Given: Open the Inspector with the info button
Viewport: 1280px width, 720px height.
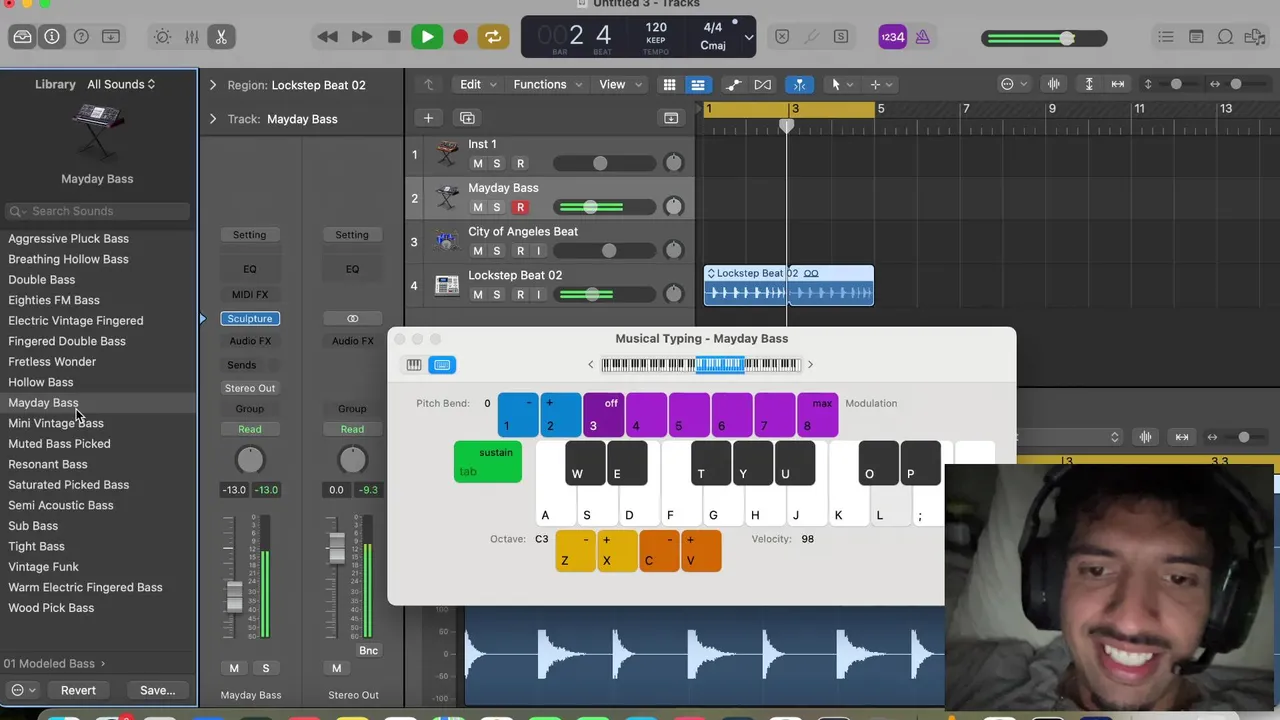Looking at the screenshot, I should pos(52,37).
